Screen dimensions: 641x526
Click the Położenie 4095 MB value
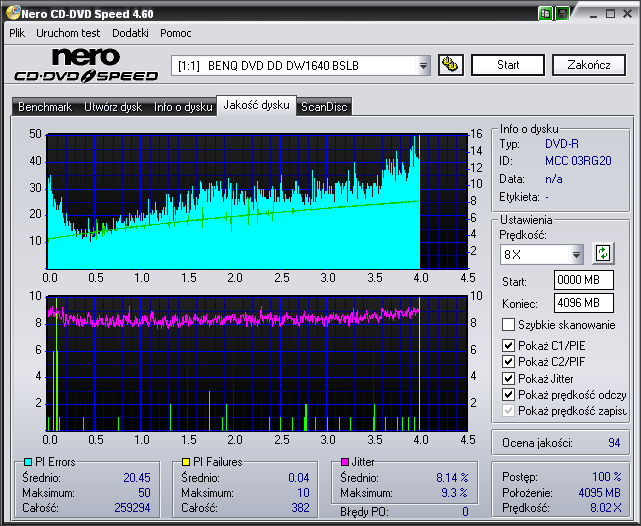[599, 492]
